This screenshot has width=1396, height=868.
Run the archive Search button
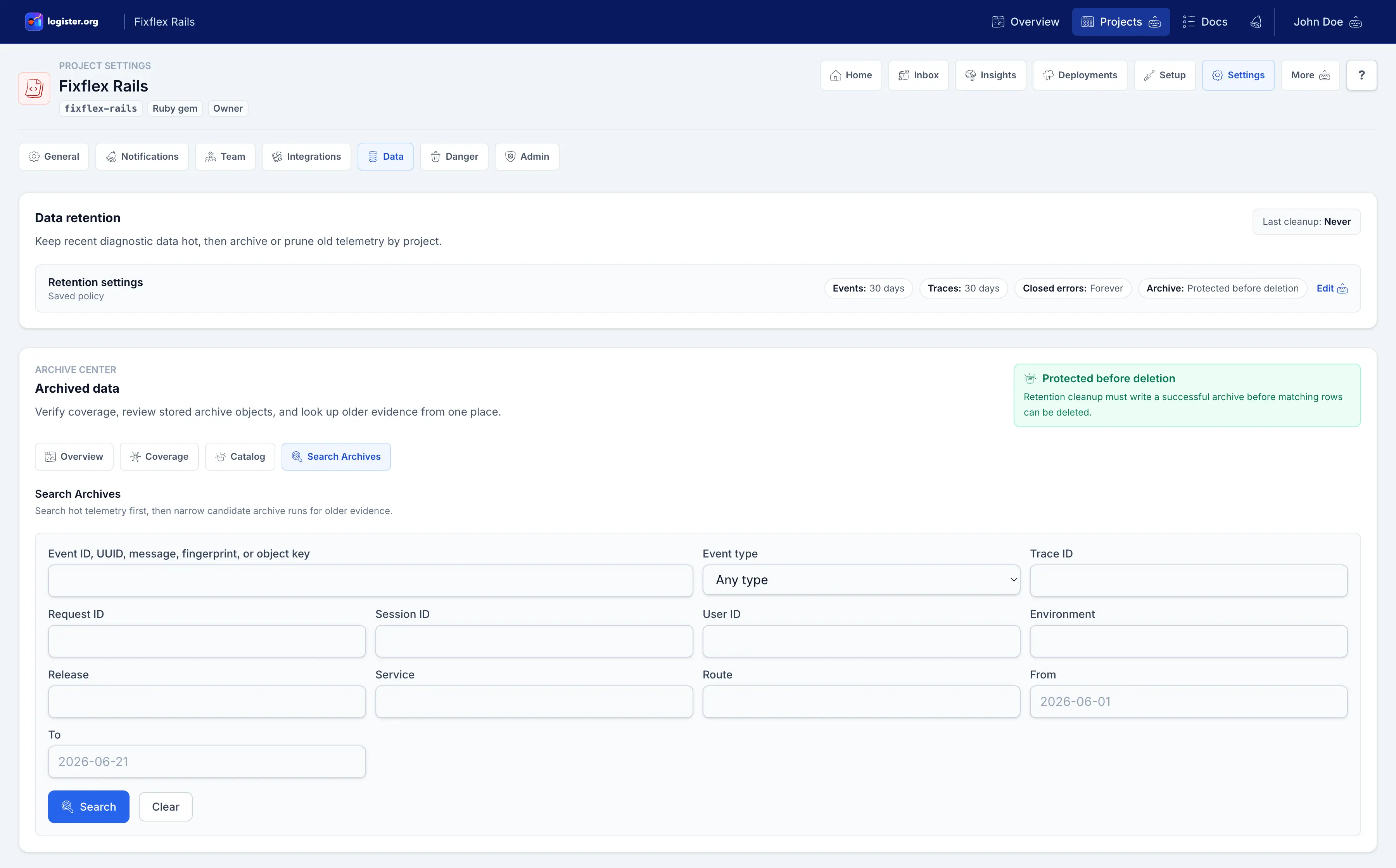[x=88, y=807]
